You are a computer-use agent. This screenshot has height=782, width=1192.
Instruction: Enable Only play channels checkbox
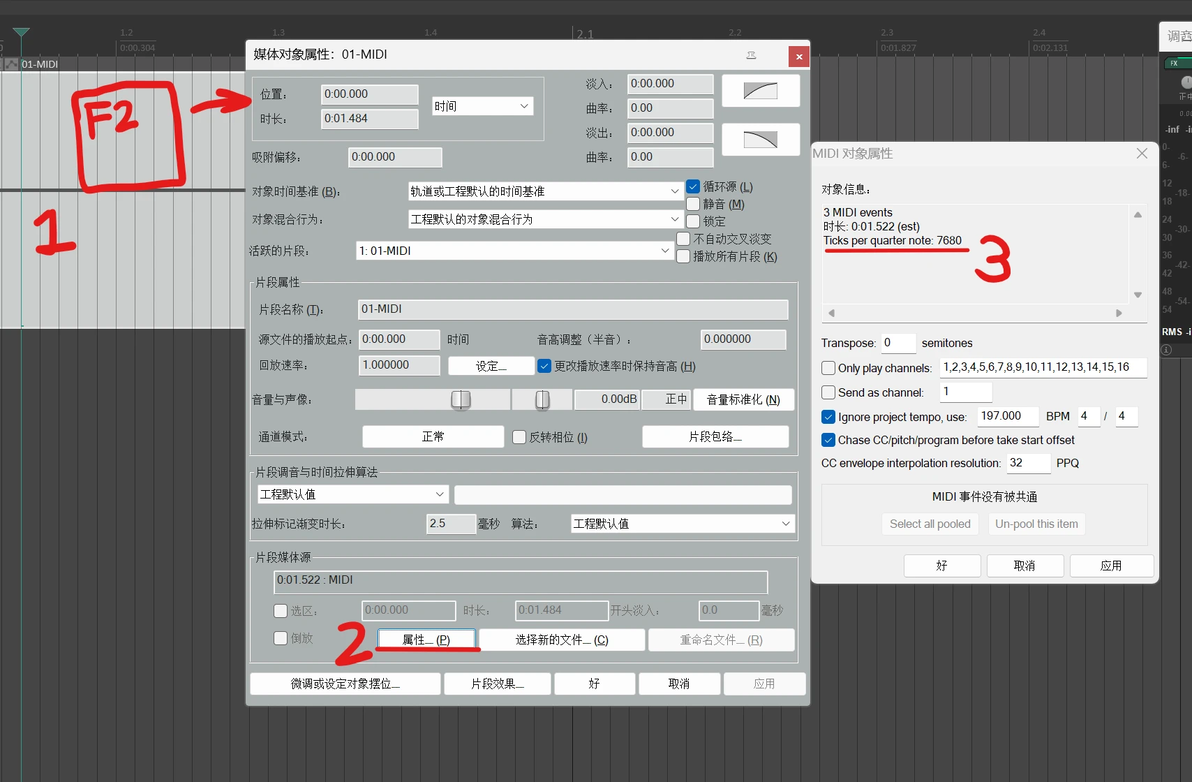coord(829,368)
